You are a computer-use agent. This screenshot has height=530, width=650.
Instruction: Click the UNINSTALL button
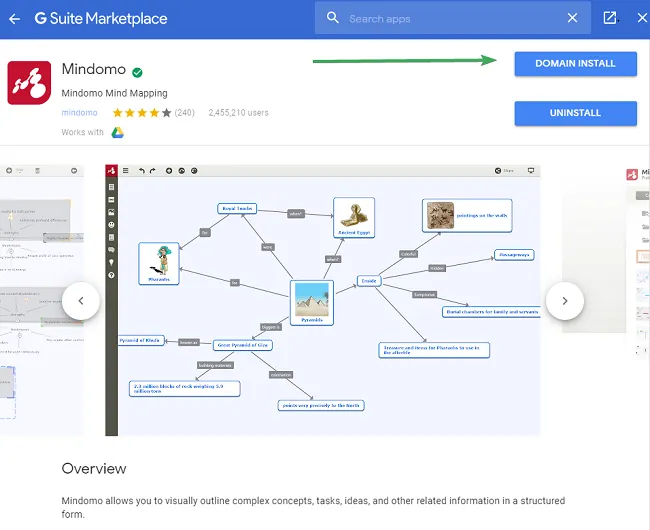(575, 113)
